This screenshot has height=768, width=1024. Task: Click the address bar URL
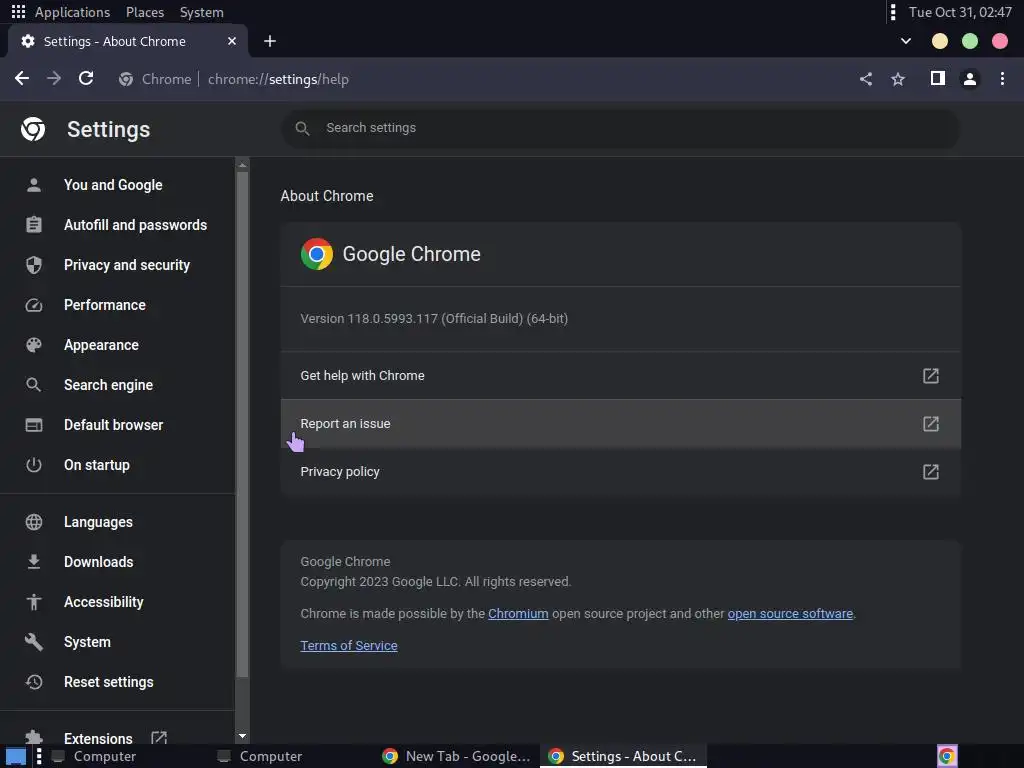(278, 79)
